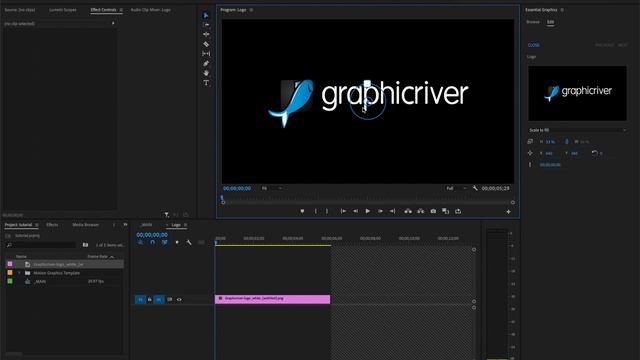
Task: Toggle video track output eye
Action: point(179,300)
